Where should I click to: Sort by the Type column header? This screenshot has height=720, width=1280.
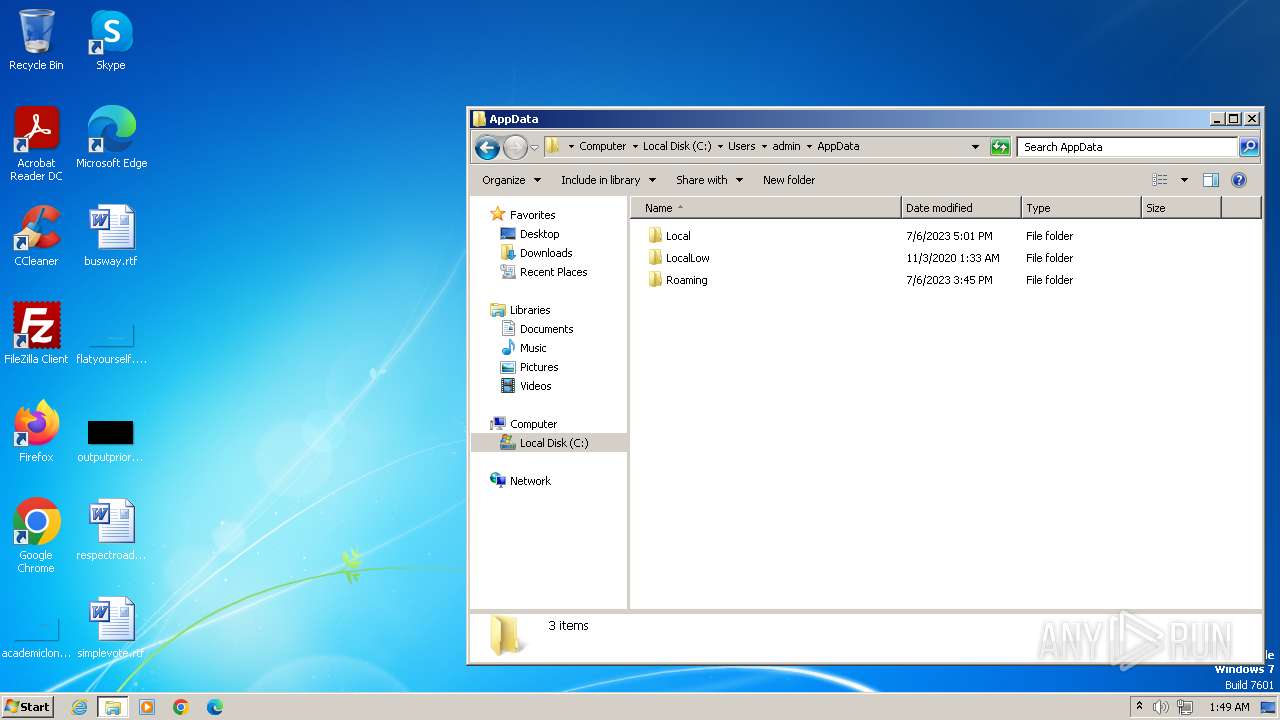[1081, 208]
